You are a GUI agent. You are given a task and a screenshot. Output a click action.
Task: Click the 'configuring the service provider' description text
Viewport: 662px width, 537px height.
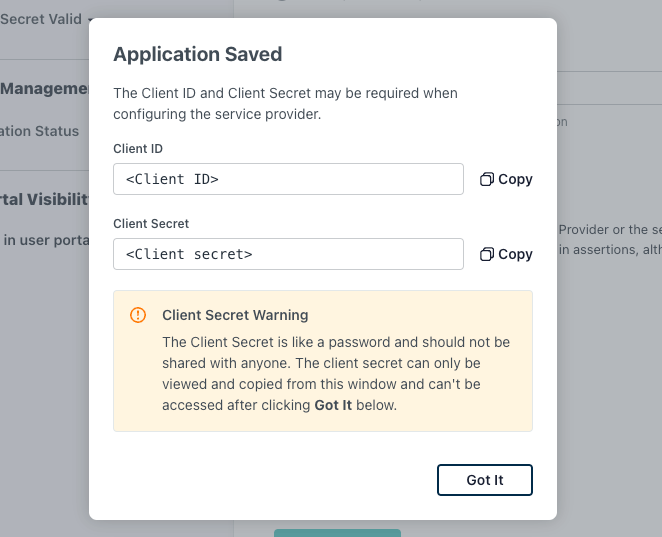pyautogui.click(x=217, y=114)
